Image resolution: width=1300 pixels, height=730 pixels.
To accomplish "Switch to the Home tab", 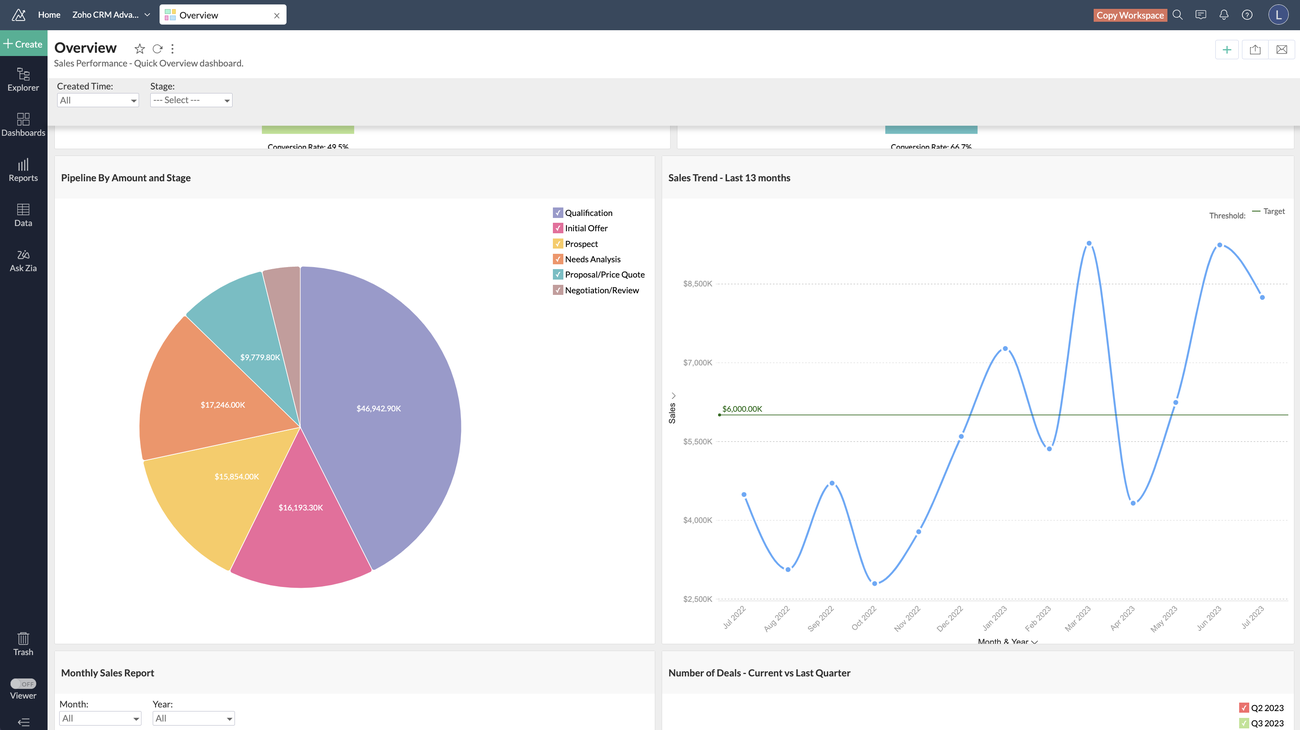I will click(49, 15).
